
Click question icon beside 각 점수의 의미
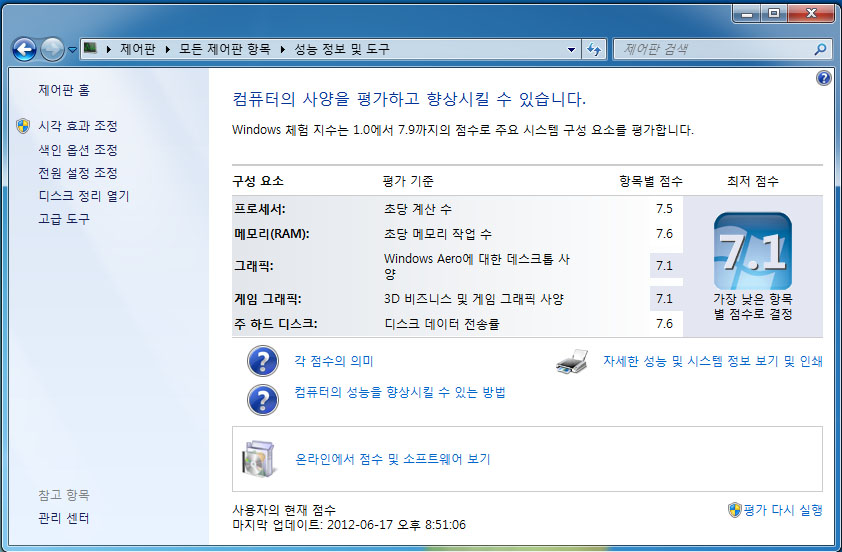[263, 361]
